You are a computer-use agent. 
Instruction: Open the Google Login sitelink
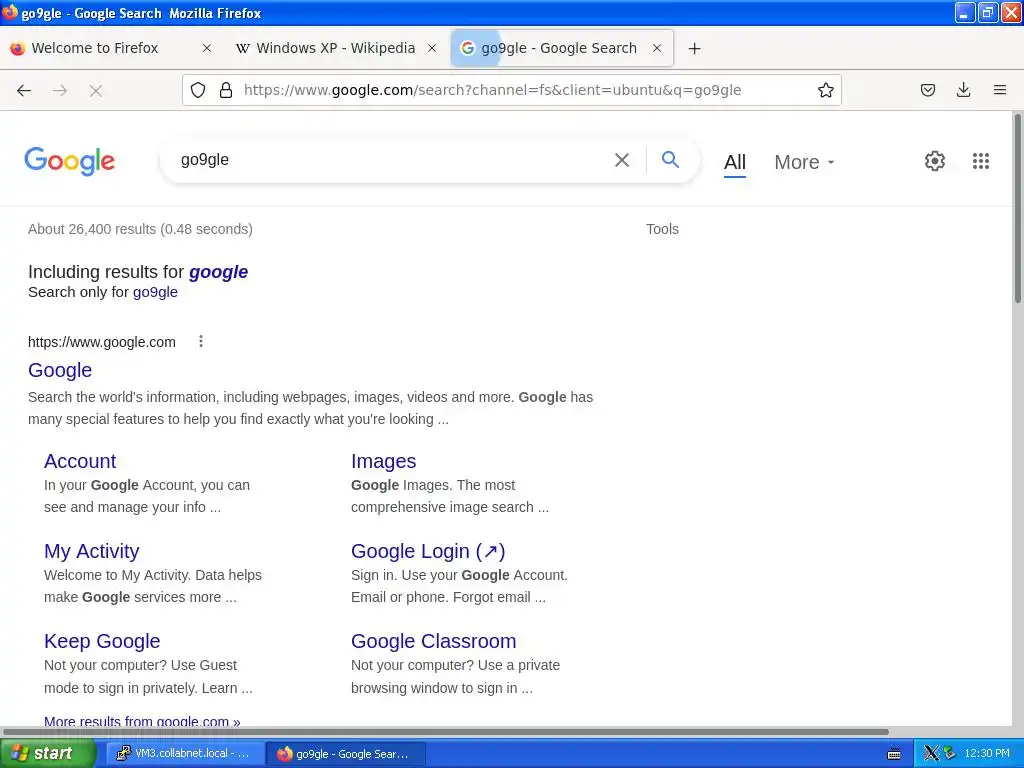point(428,551)
